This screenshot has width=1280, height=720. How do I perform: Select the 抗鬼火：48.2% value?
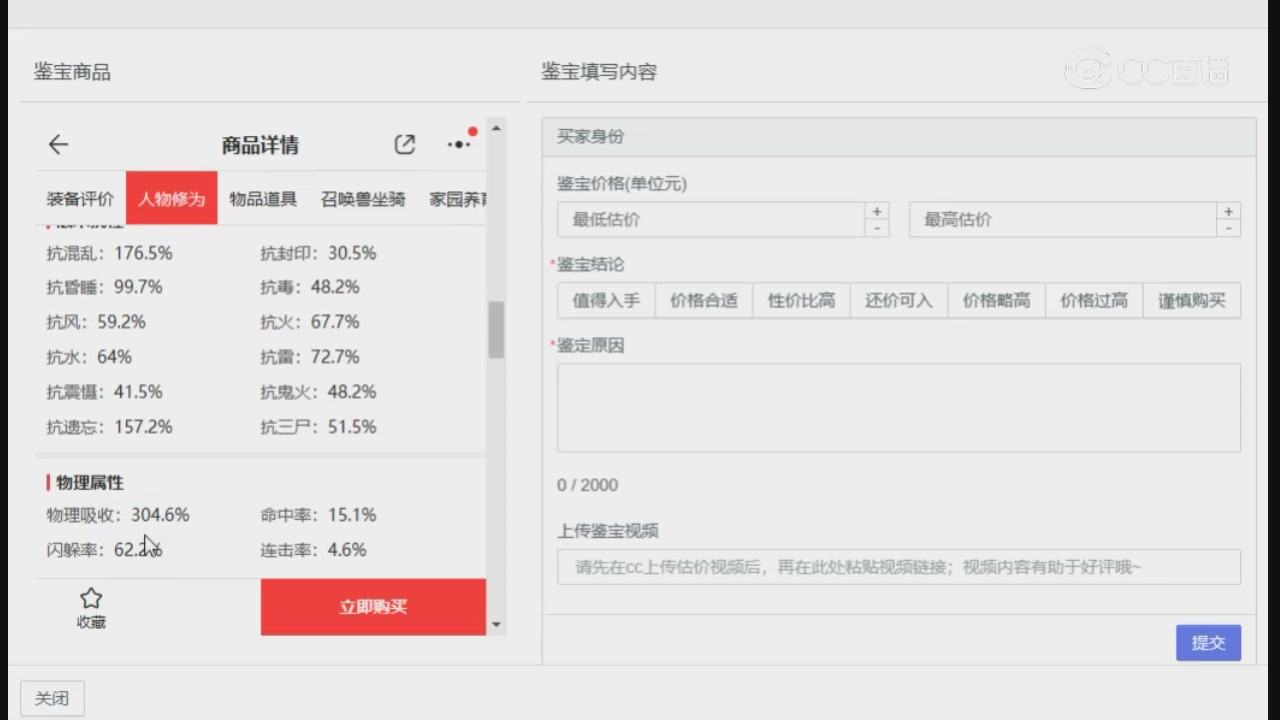318,392
